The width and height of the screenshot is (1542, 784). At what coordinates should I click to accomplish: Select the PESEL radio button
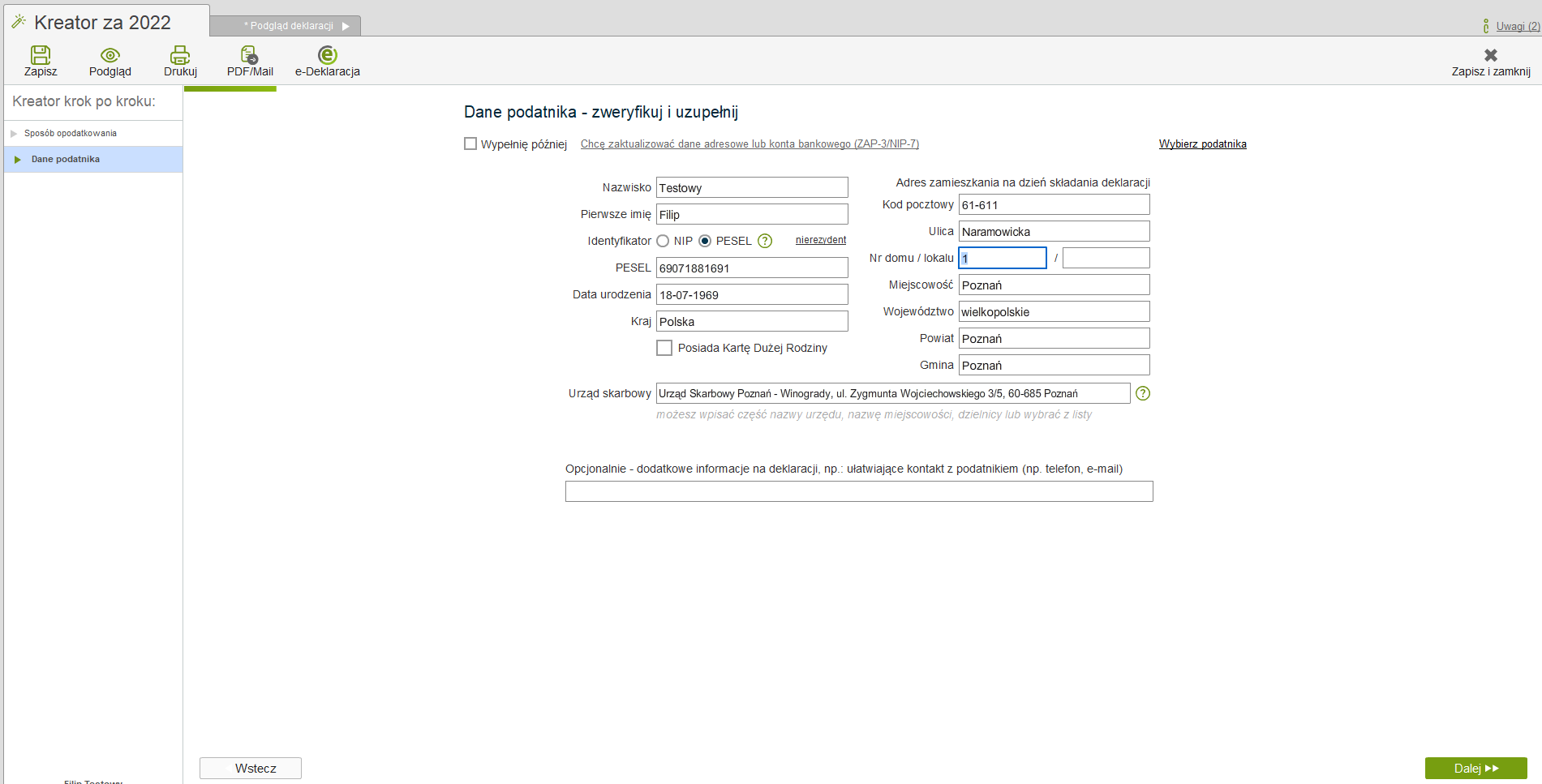tap(705, 241)
